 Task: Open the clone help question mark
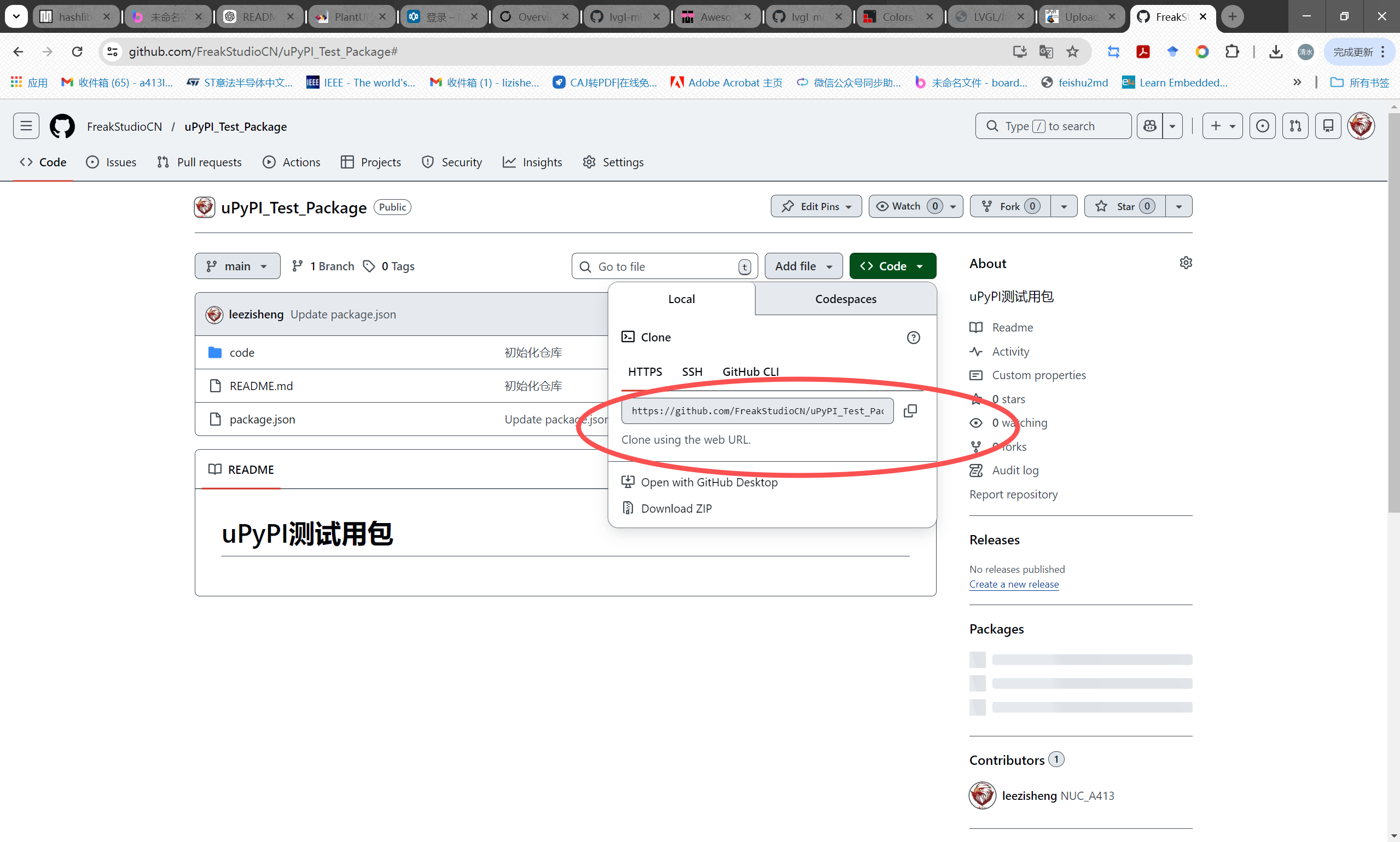[913, 338]
